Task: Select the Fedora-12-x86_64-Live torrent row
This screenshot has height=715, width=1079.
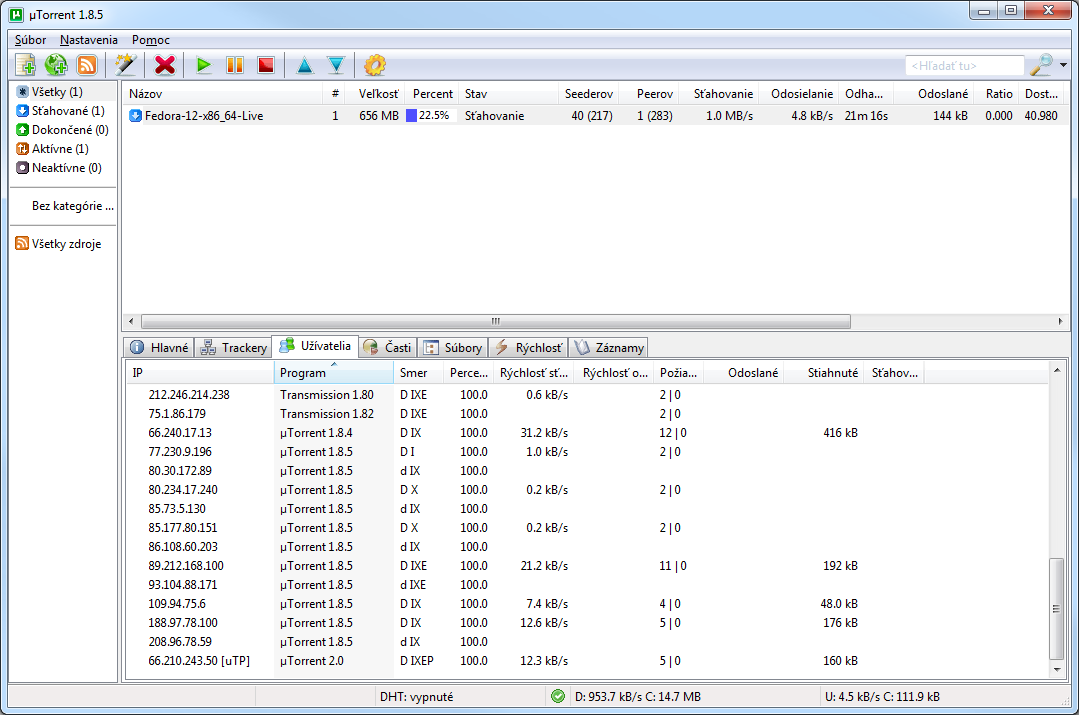Action: click(x=596, y=116)
